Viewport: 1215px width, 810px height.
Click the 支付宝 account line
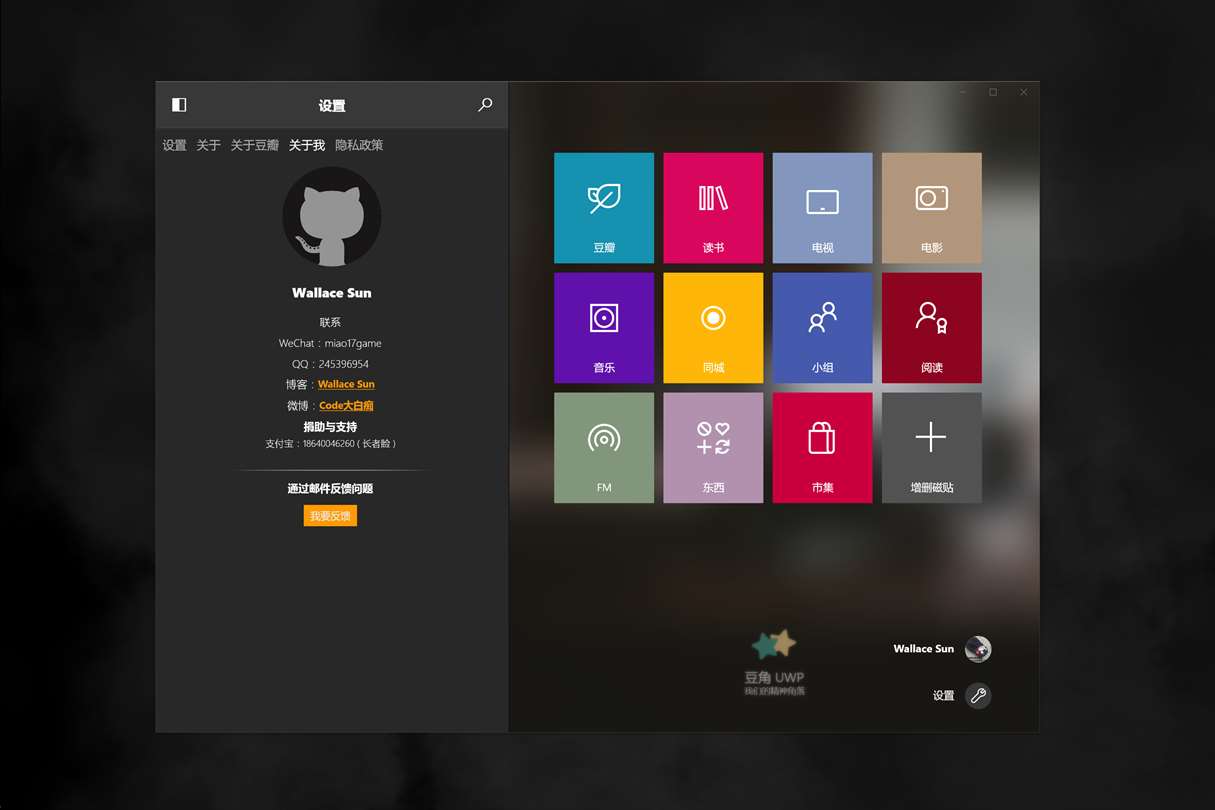click(331, 443)
